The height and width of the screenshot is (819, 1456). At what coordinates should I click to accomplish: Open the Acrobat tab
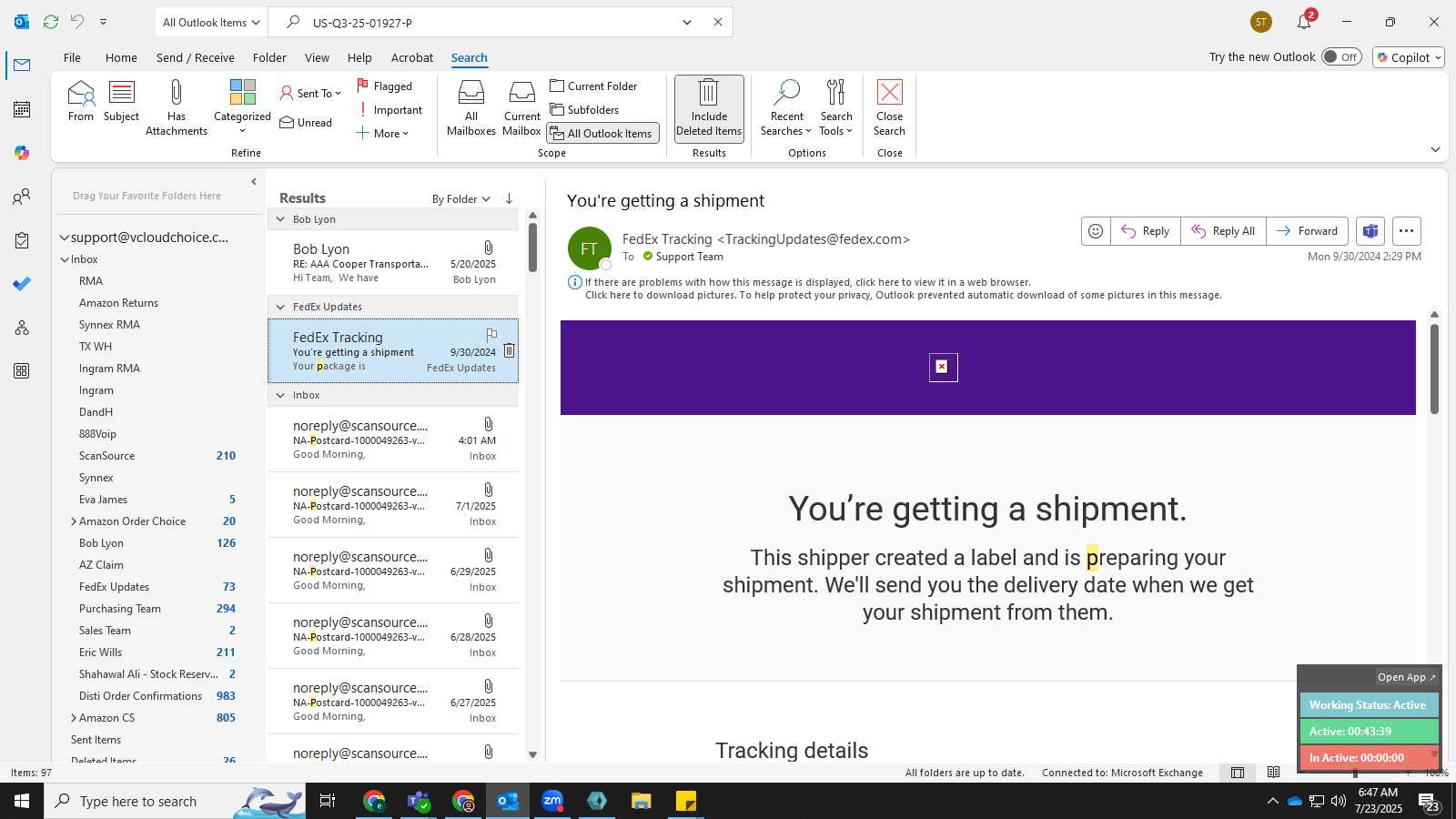pos(412,57)
